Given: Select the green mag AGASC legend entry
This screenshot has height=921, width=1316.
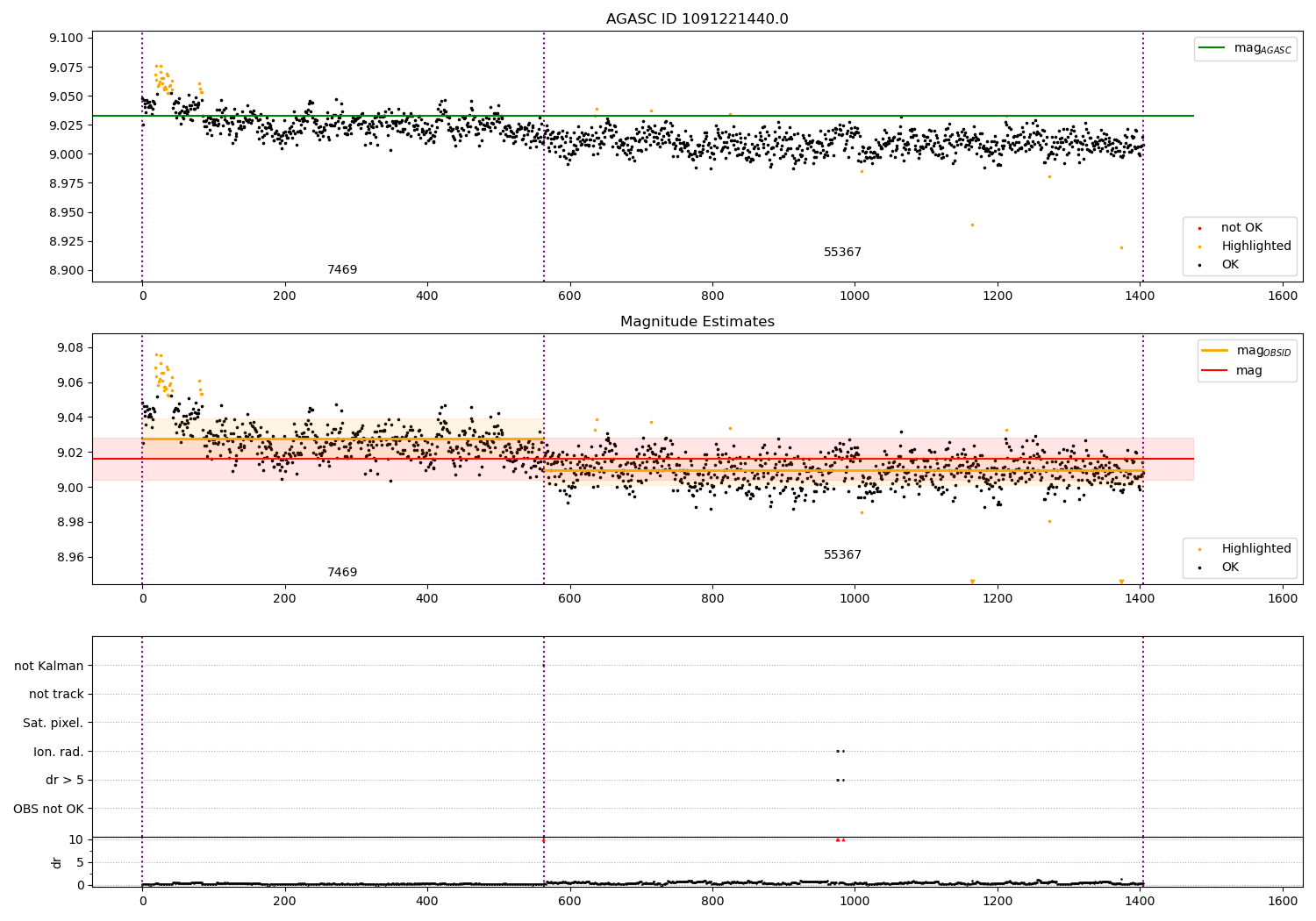Looking at the screenshot, I should coord(1245,48).
